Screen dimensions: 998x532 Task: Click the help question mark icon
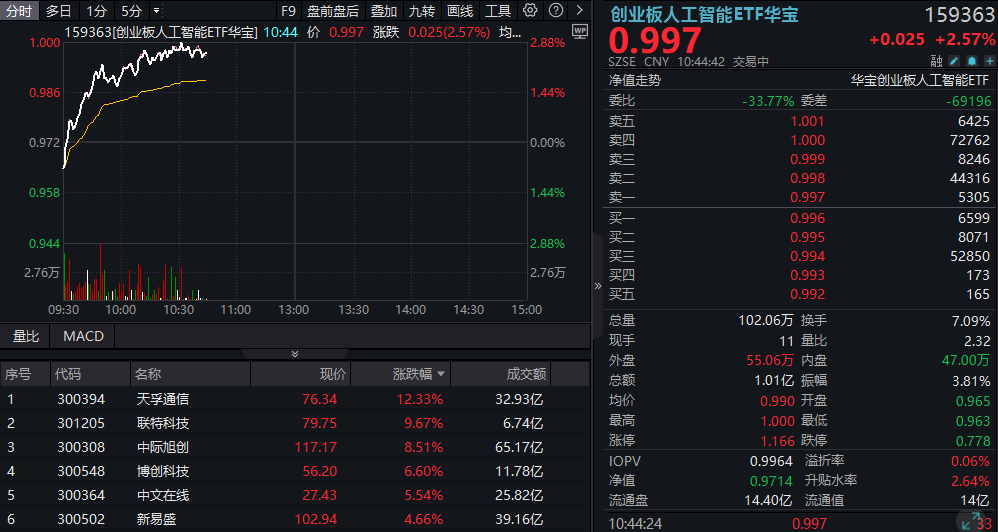[553, 11]
